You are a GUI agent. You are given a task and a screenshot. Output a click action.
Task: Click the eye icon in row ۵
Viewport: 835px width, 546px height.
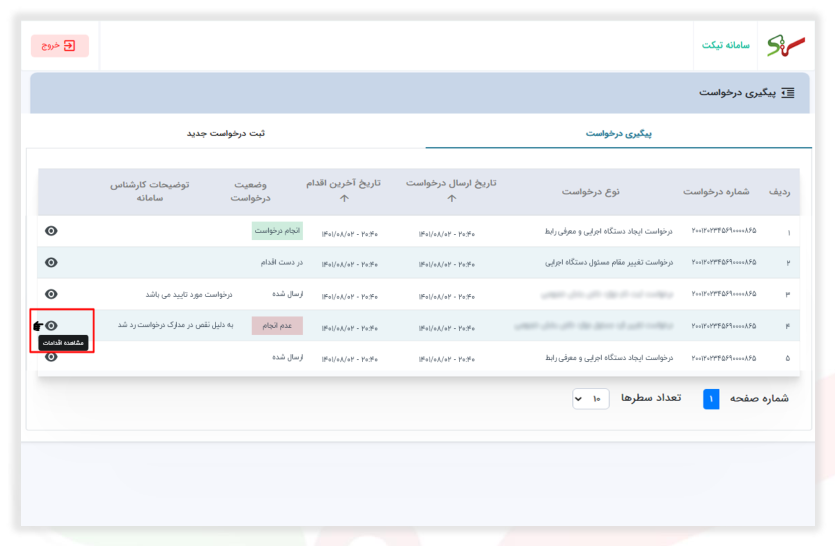51,357
